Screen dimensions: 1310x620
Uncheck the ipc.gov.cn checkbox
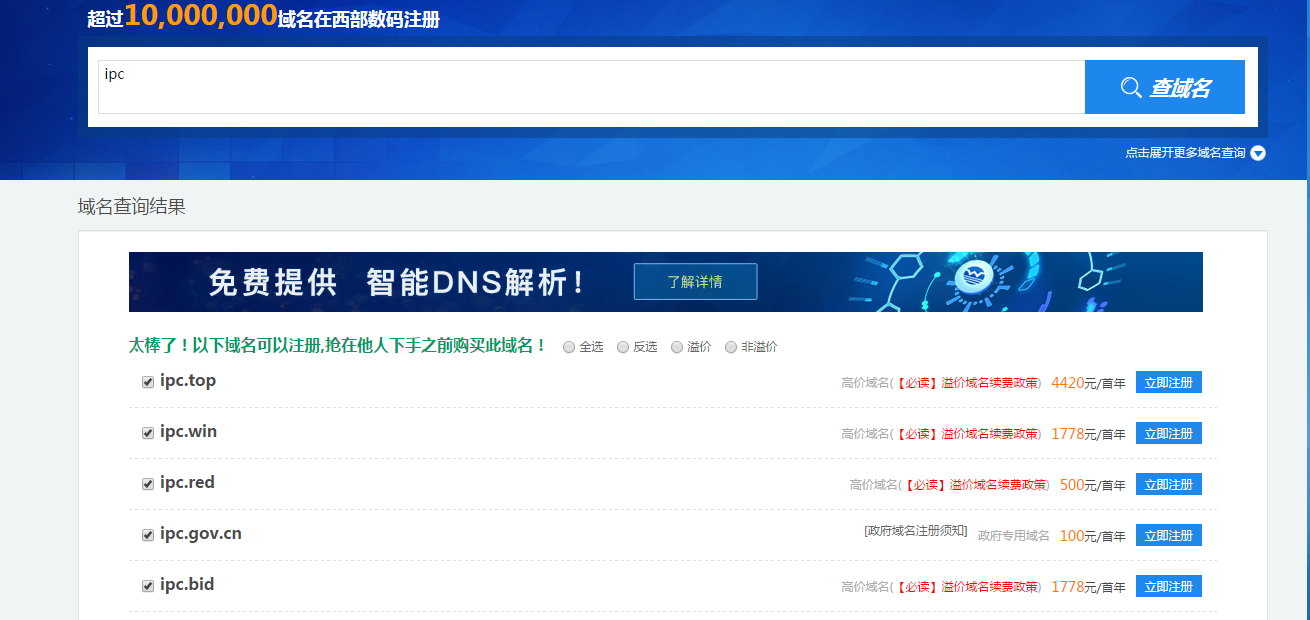click(x=148, y=535)
